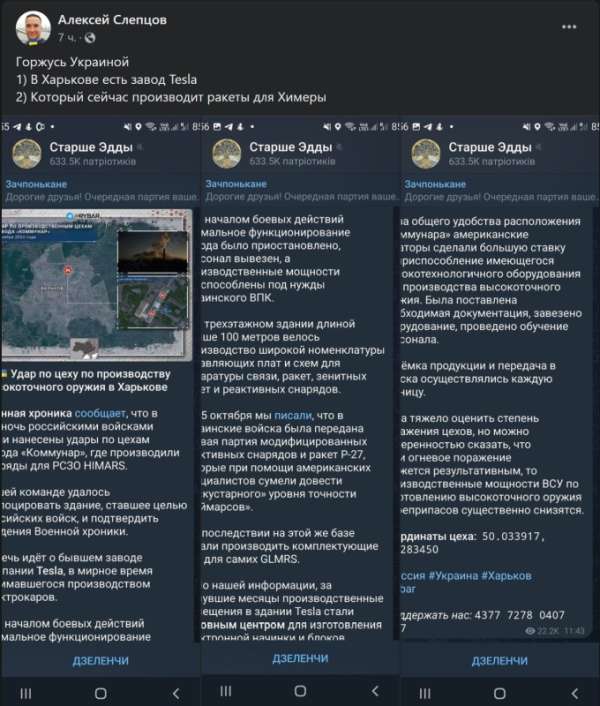Open the Старше Эдды avatar in right screenshot
The image size is (600, 706).
click(x=422, y=153)
